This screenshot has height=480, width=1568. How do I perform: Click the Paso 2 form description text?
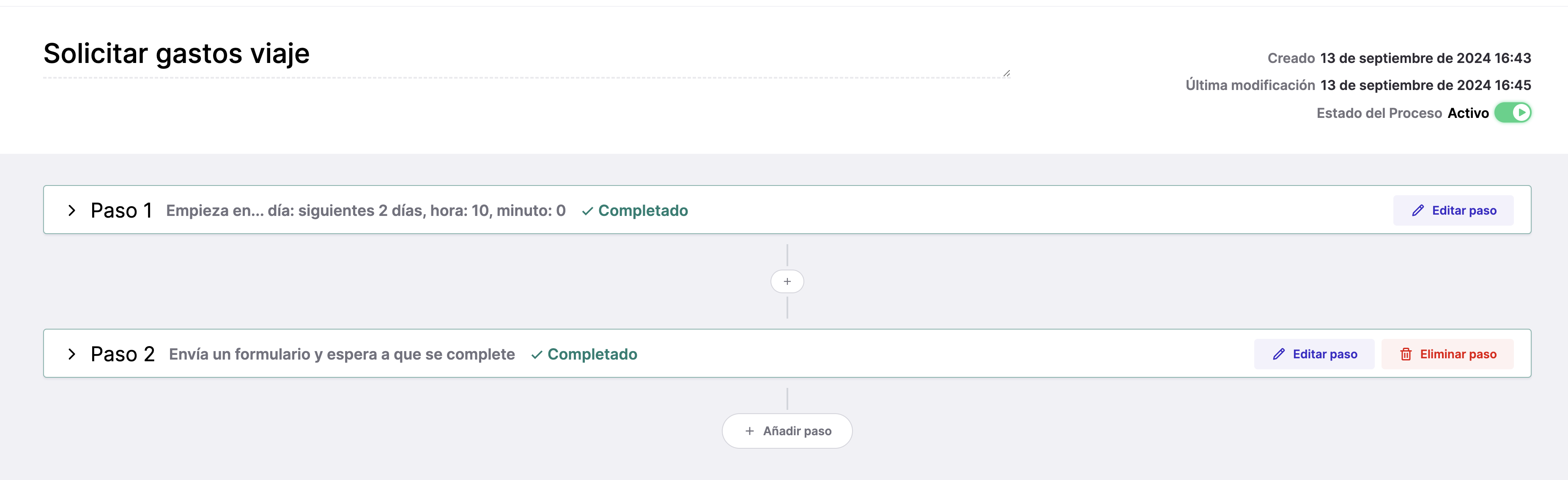pos(342,354)
